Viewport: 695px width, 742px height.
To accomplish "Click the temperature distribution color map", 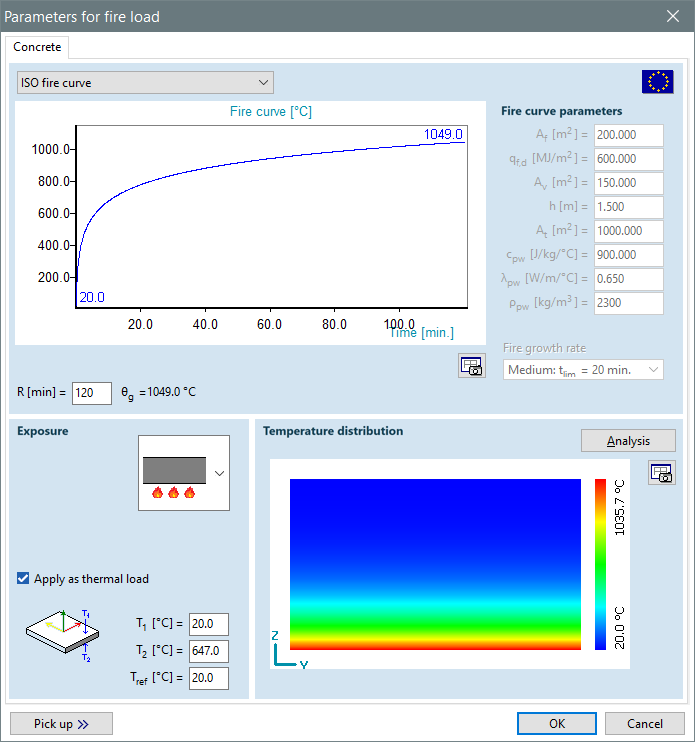I will coord(435,564).
